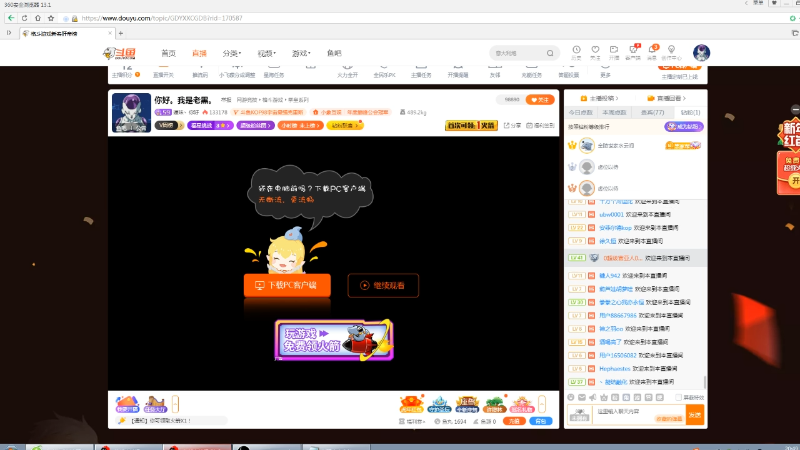800x450 pixels.
Task: Open 任务大厅 task hall icon
Action: (x=155, y=404)
